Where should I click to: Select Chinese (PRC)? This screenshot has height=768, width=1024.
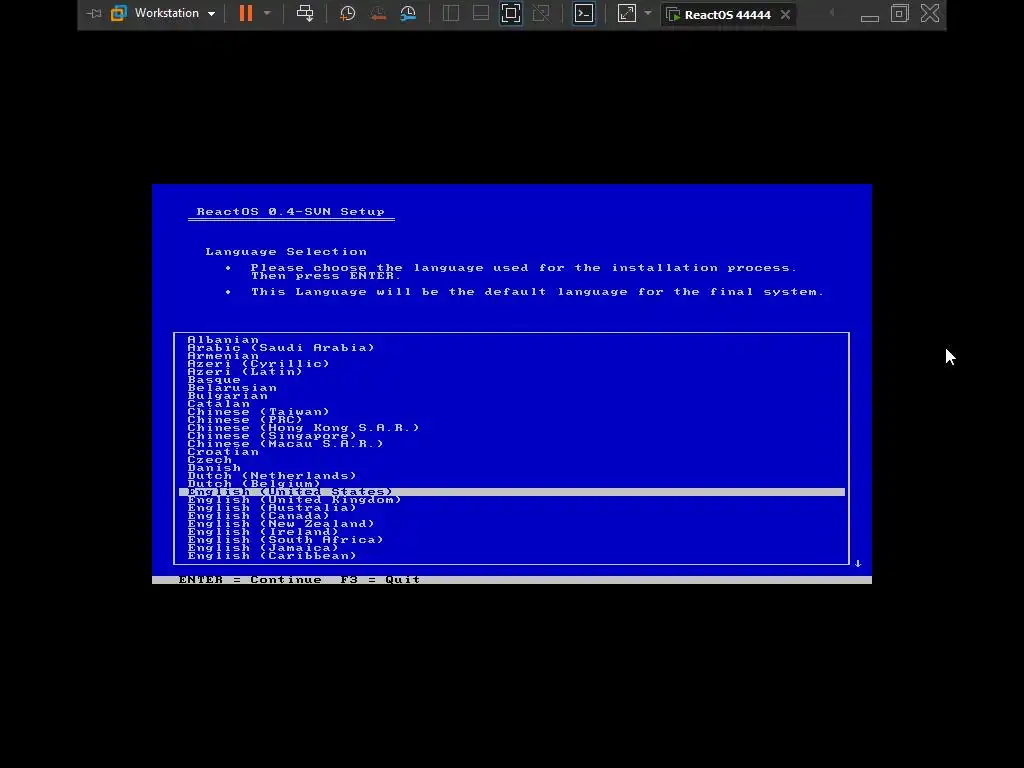(245, 419)
